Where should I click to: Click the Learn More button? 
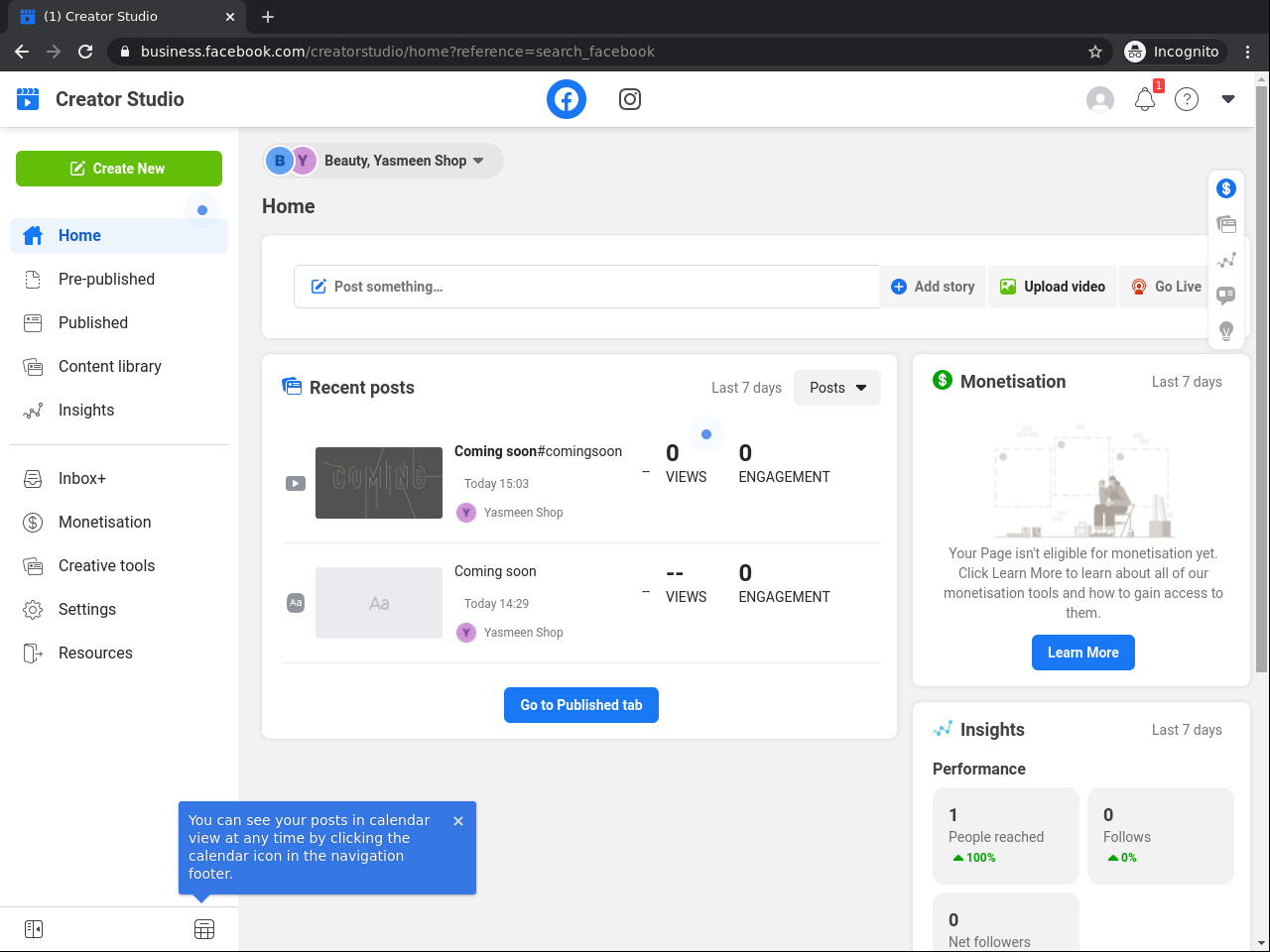(x=1083, y=653)
